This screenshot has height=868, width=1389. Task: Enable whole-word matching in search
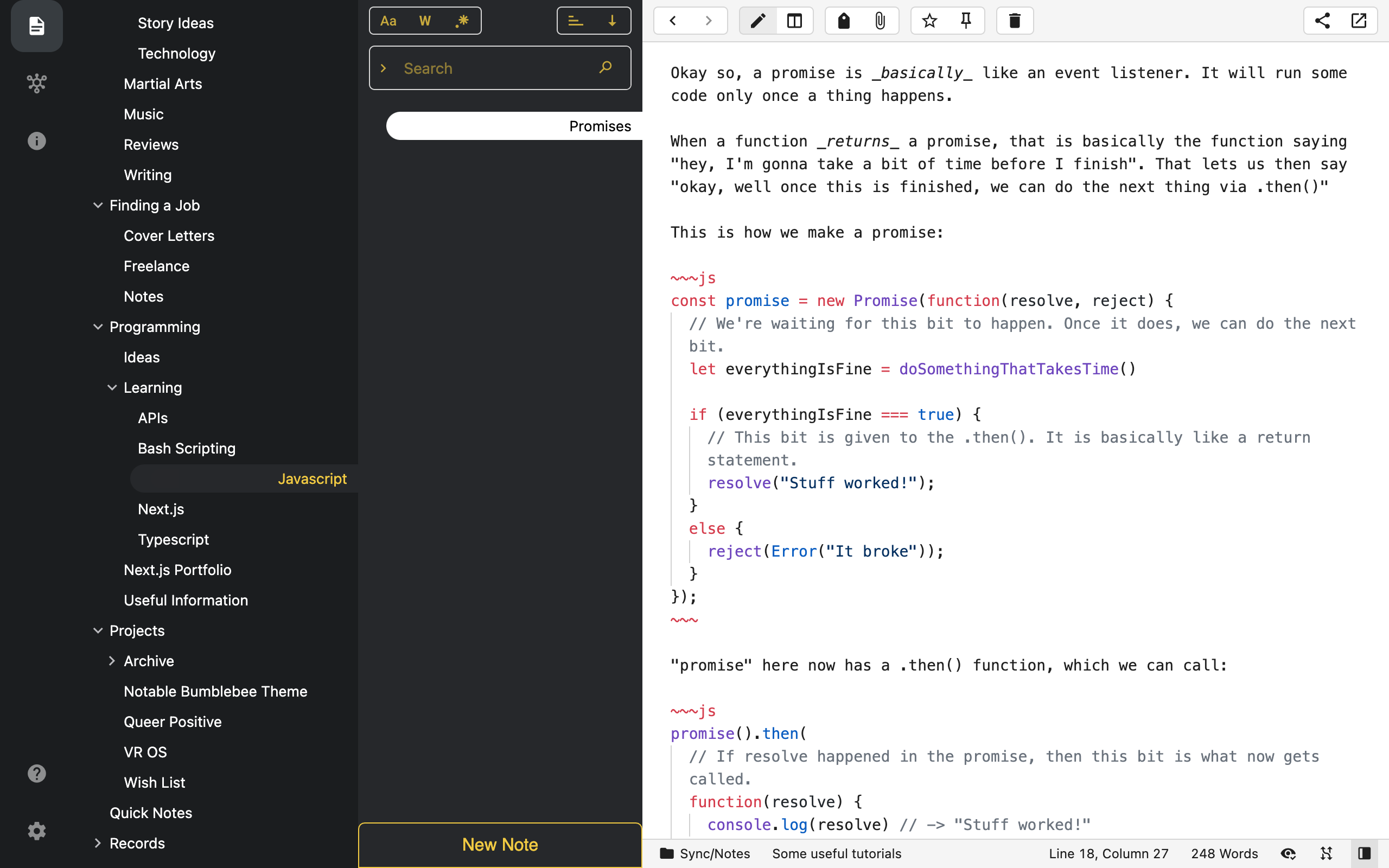tap(425, 20)
